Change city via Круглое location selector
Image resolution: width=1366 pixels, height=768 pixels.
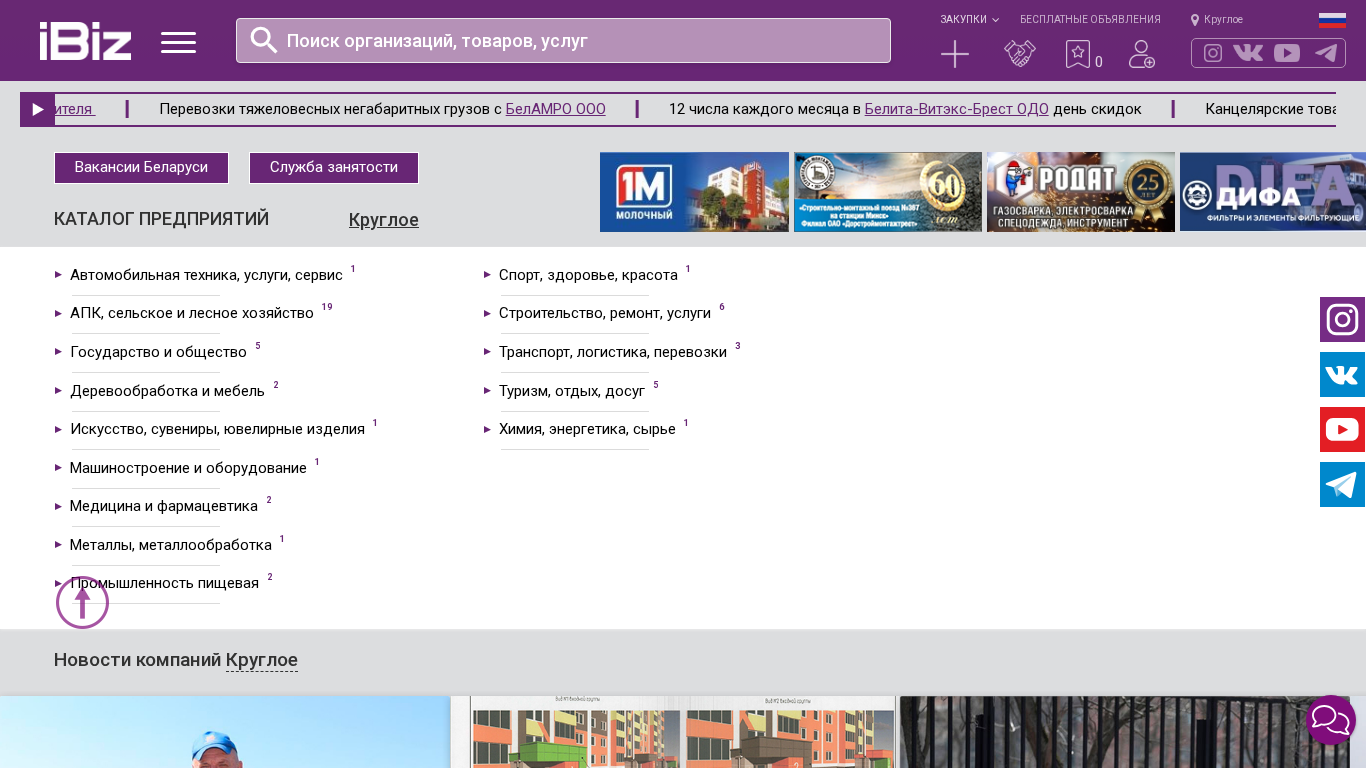click(1217, 20)
